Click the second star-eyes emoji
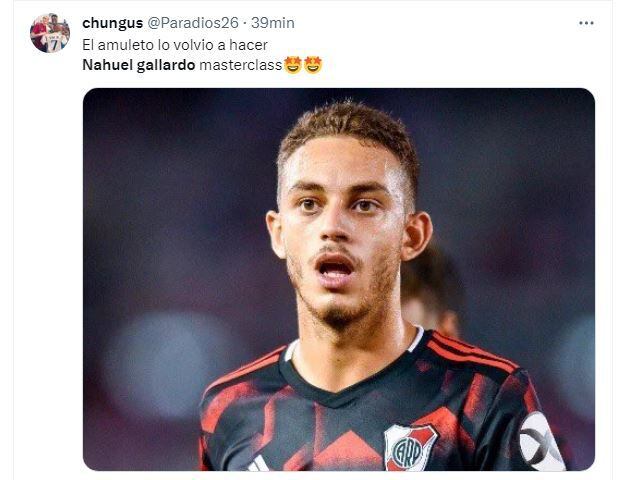The width and height of the screenshot is (629, 480). tap(313, 65)
